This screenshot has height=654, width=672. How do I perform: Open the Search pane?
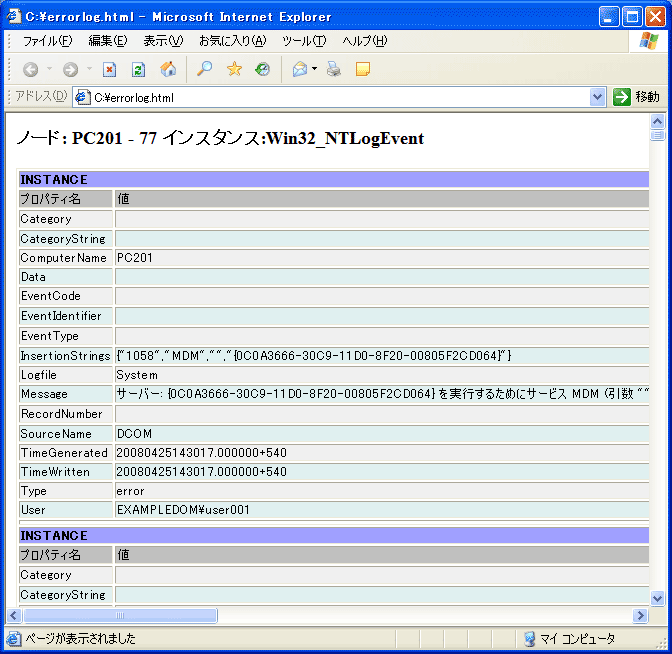point(205,70)
